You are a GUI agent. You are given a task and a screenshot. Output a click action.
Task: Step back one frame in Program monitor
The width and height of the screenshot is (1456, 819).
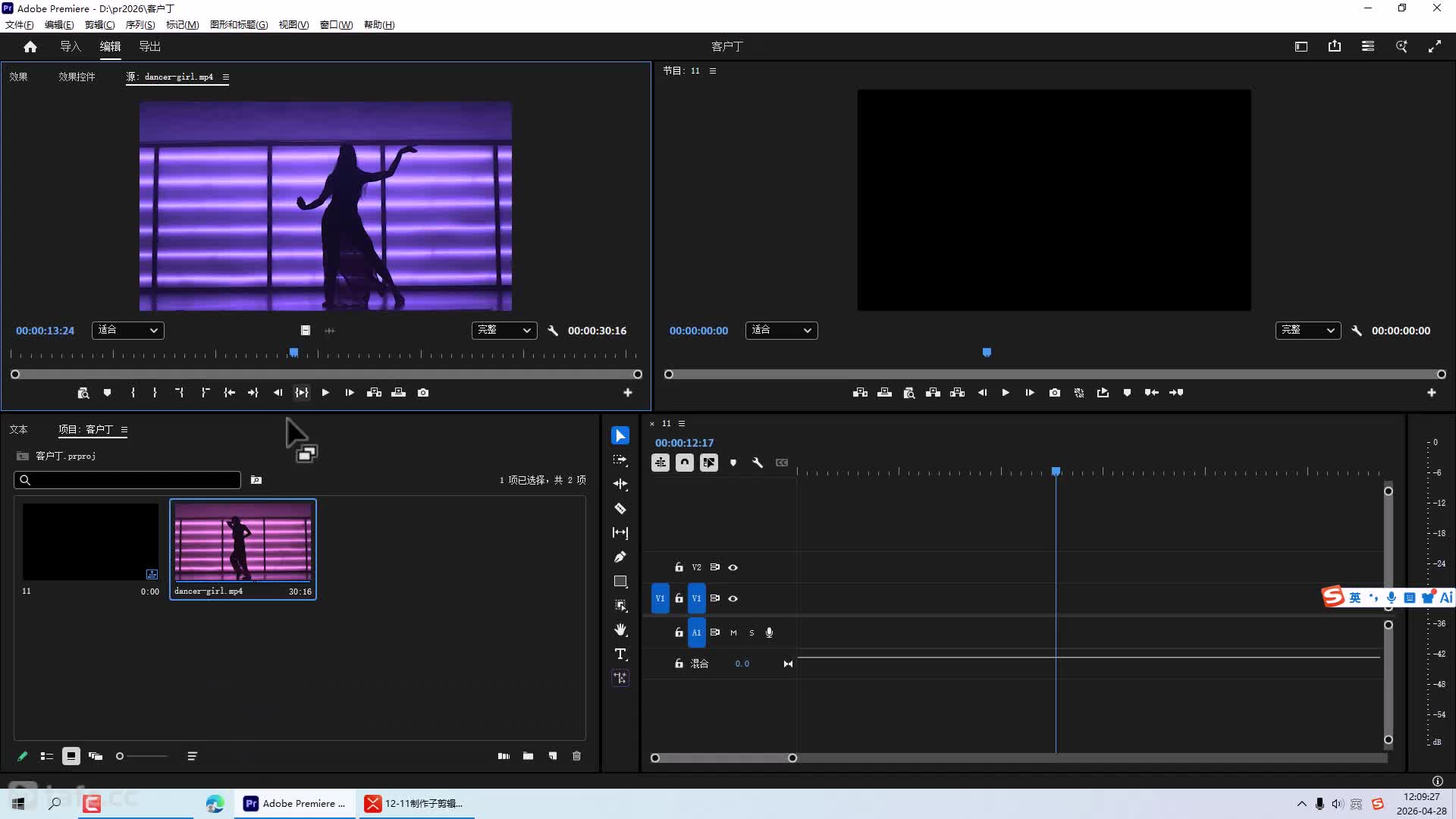[x=982, y=393]
